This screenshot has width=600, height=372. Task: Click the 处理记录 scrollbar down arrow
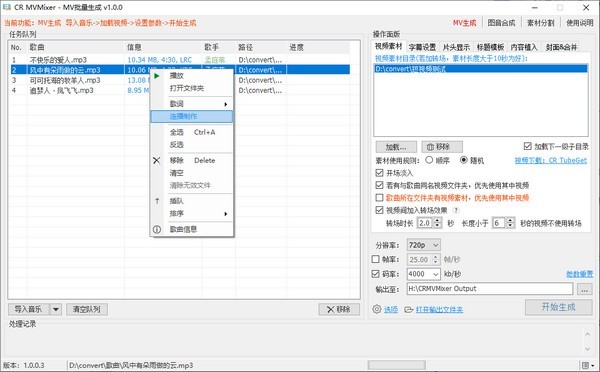[588, 349]
